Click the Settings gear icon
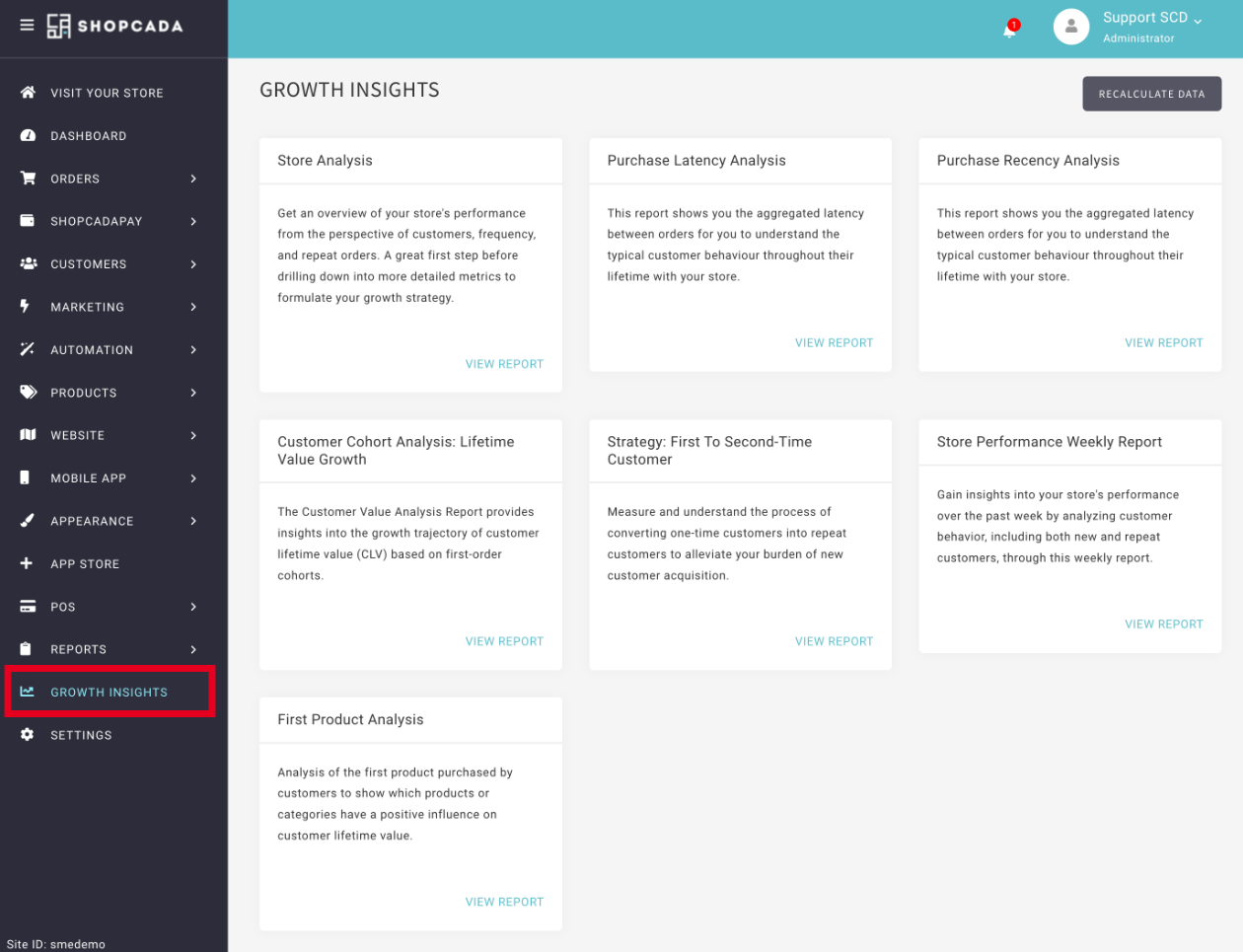 pos(28,735)
